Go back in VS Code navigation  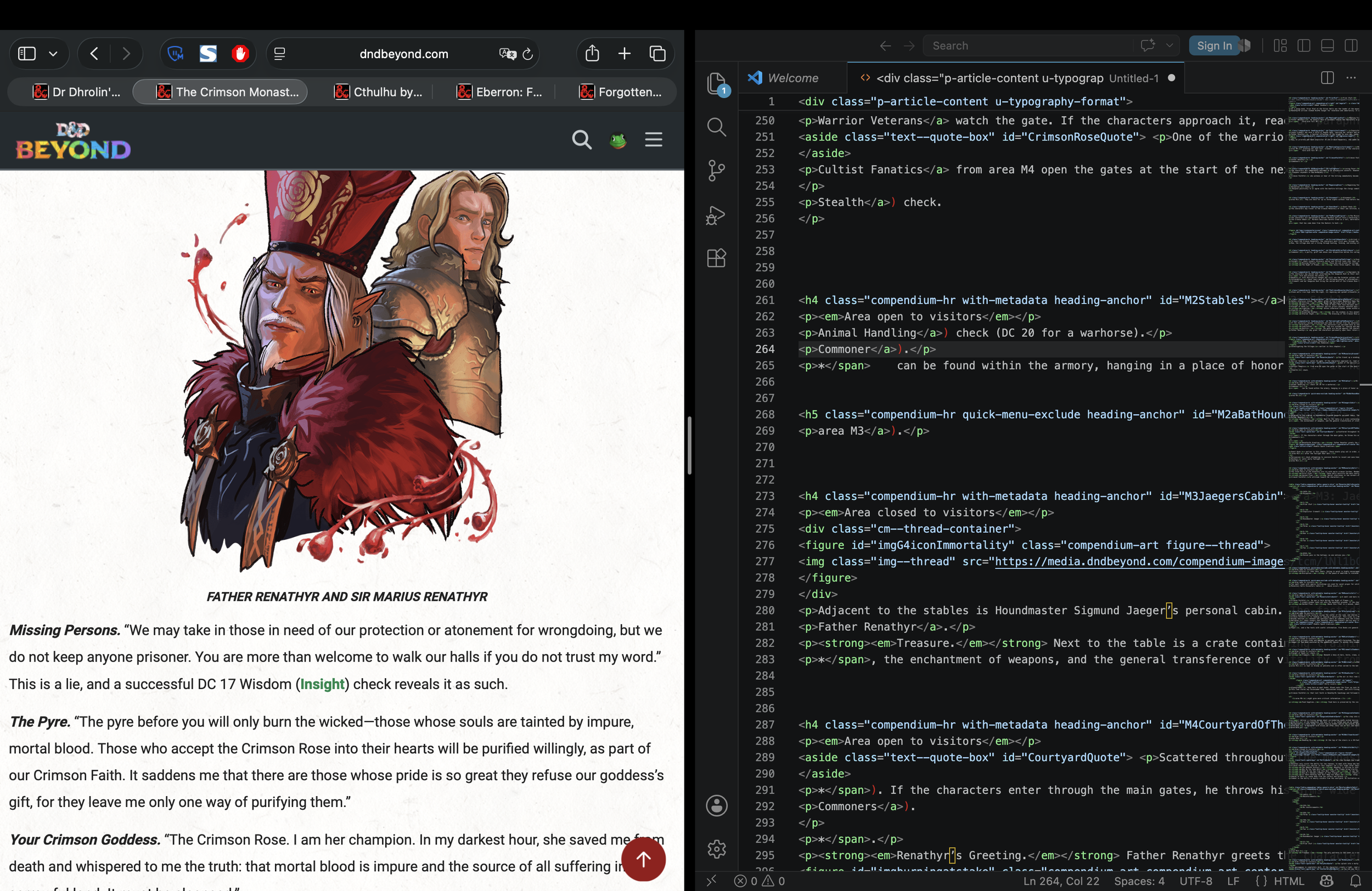coord(885,46)
